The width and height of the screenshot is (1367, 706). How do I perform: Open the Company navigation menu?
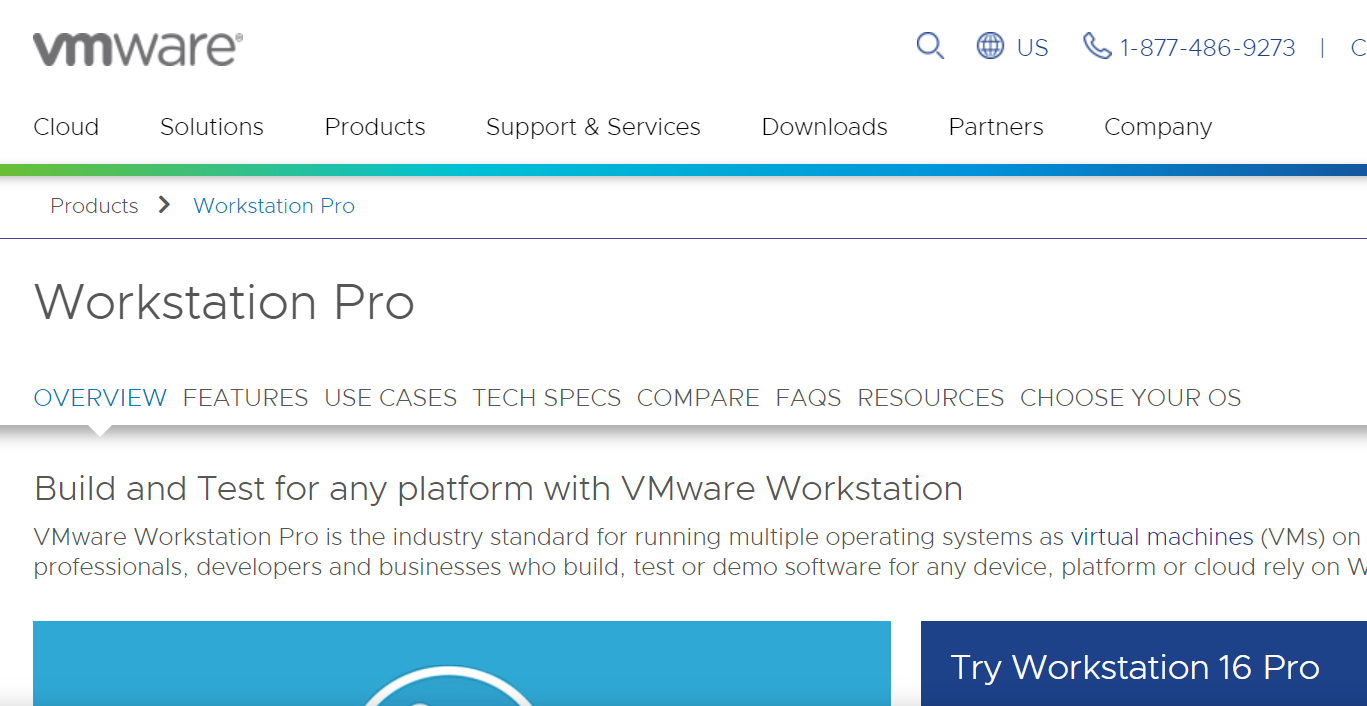point(1157,127)
